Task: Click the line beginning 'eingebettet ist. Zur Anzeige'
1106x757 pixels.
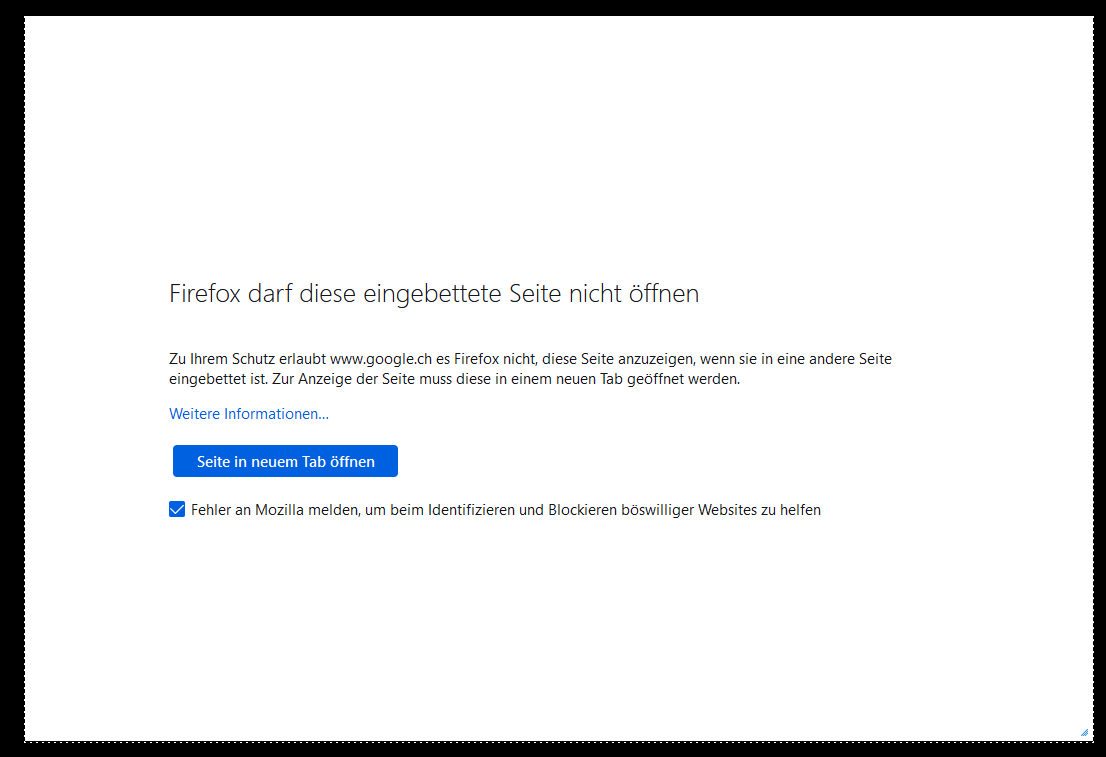Action: [x=454, y=380]
